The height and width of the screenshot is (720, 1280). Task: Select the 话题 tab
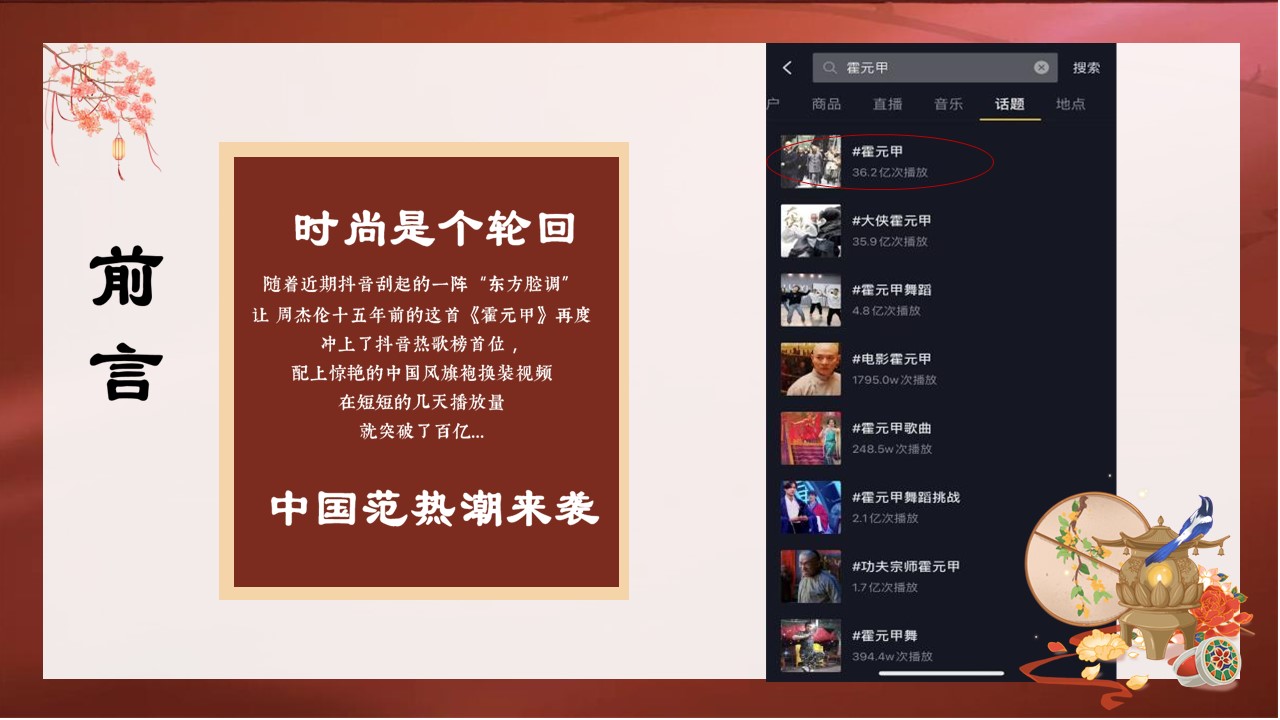pos(1009,104)
